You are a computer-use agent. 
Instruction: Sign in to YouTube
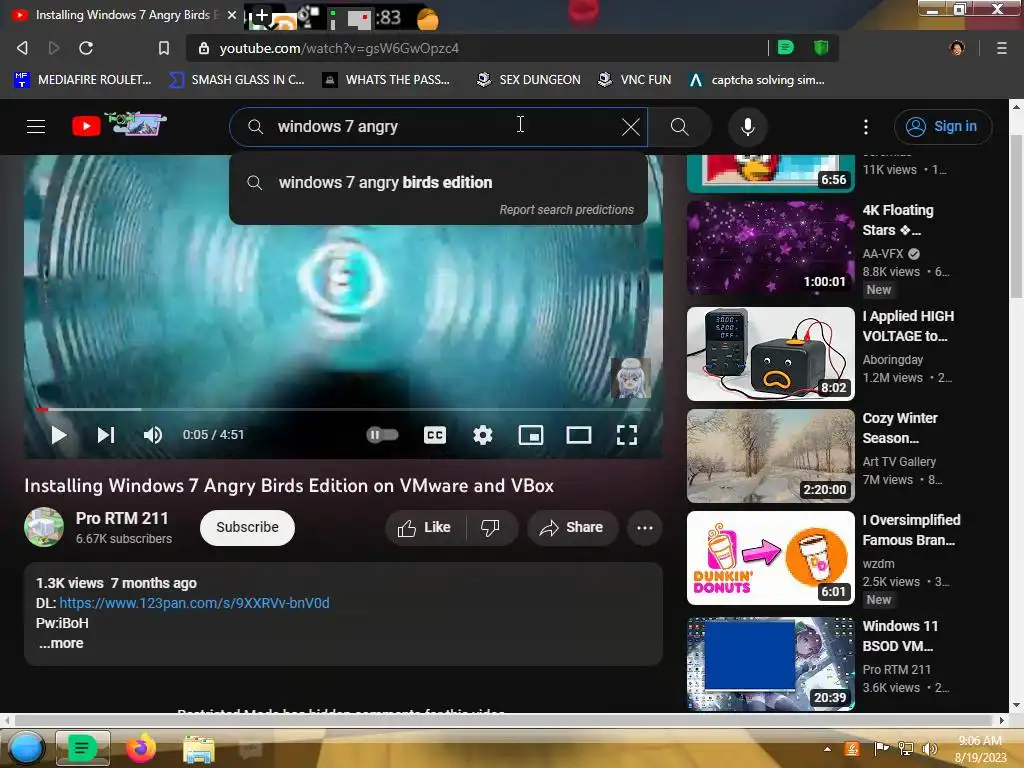[943, 127]
